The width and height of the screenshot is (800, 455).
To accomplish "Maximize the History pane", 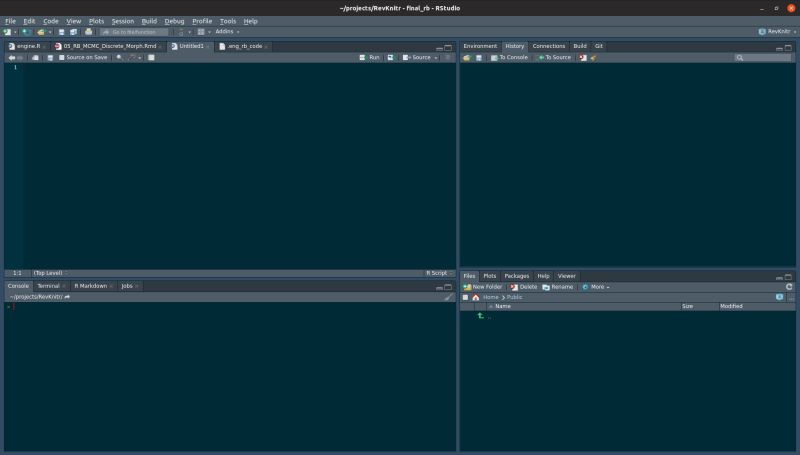I will point(788,47).
